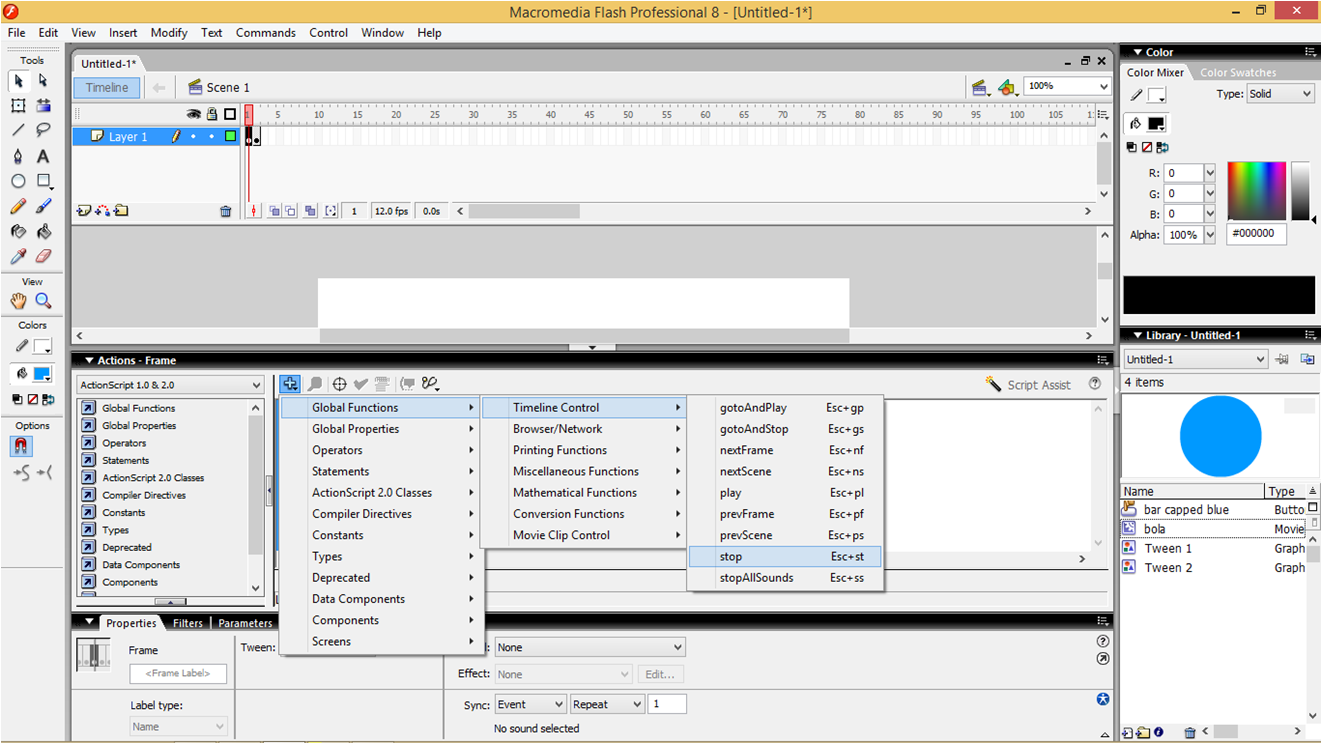Toggle the show/hide all layers eye icon

coord(194,115)
